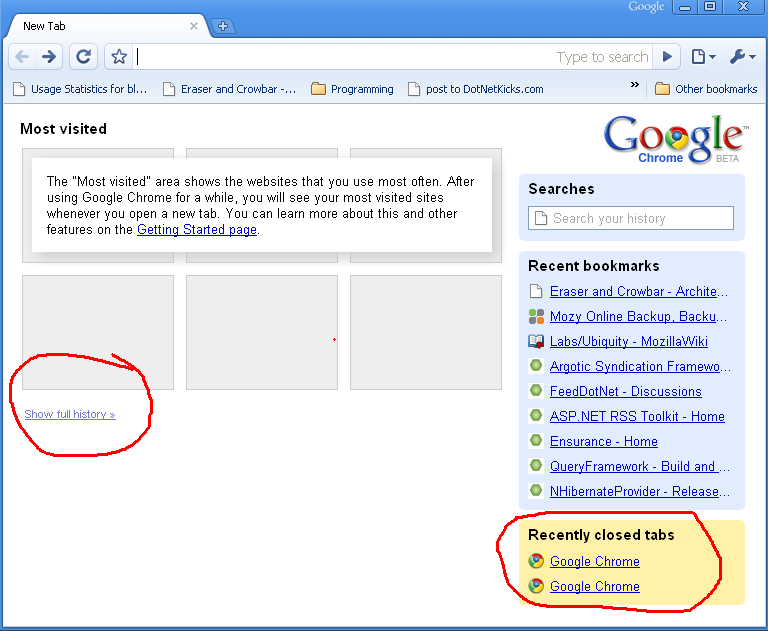Screen dimensions: 768x631
Task: Open ASP.NET RSS Toolkit - Home bookmark
Action: tap(637, 416)
